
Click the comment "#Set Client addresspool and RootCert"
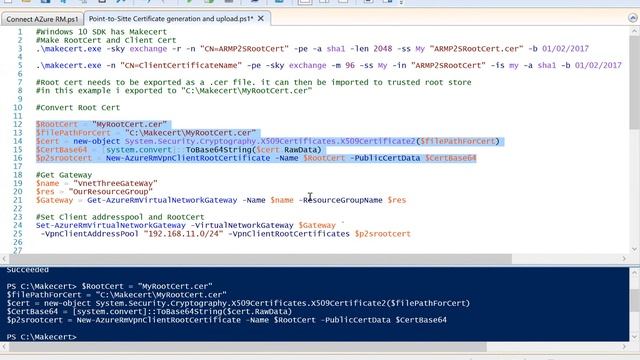point(120,217)
